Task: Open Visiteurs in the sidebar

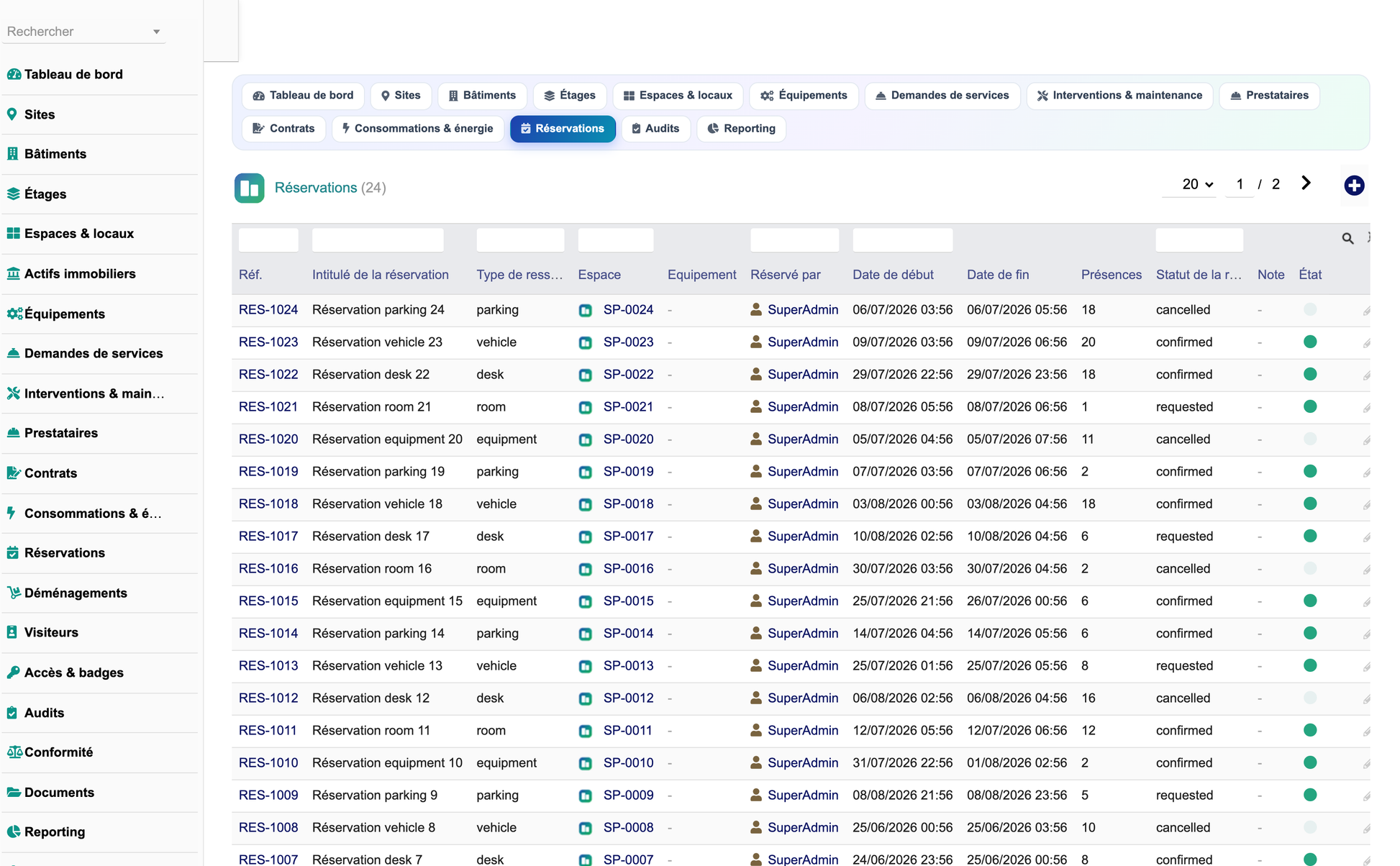Action: pos(42,633)
